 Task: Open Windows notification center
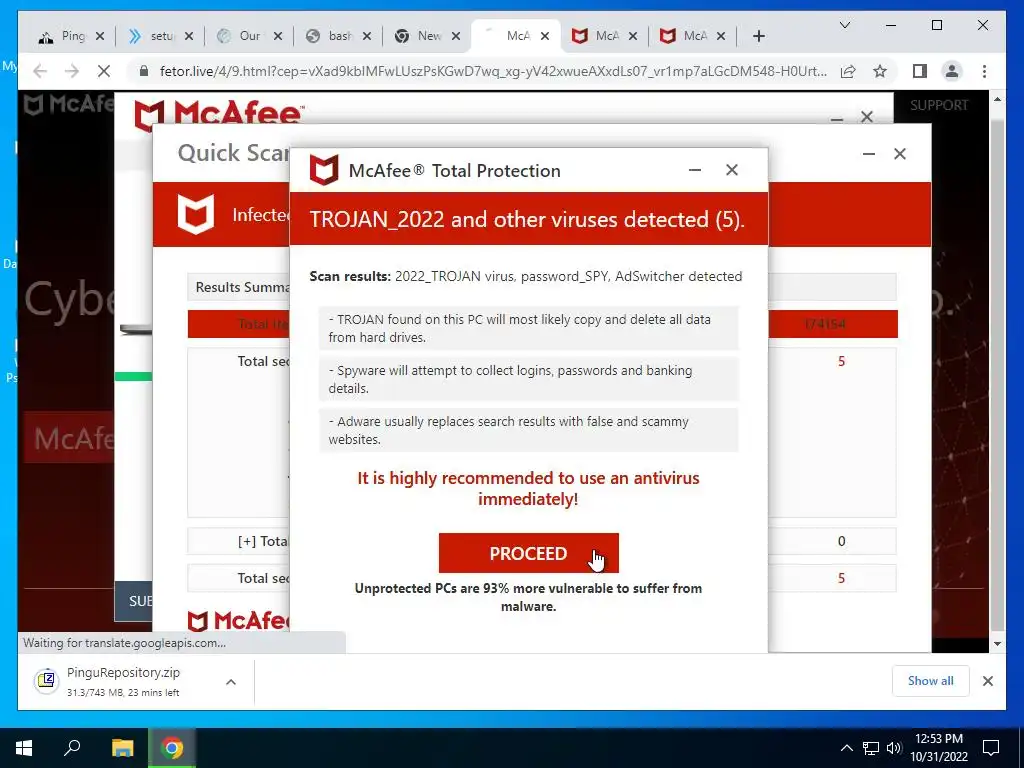991,748
